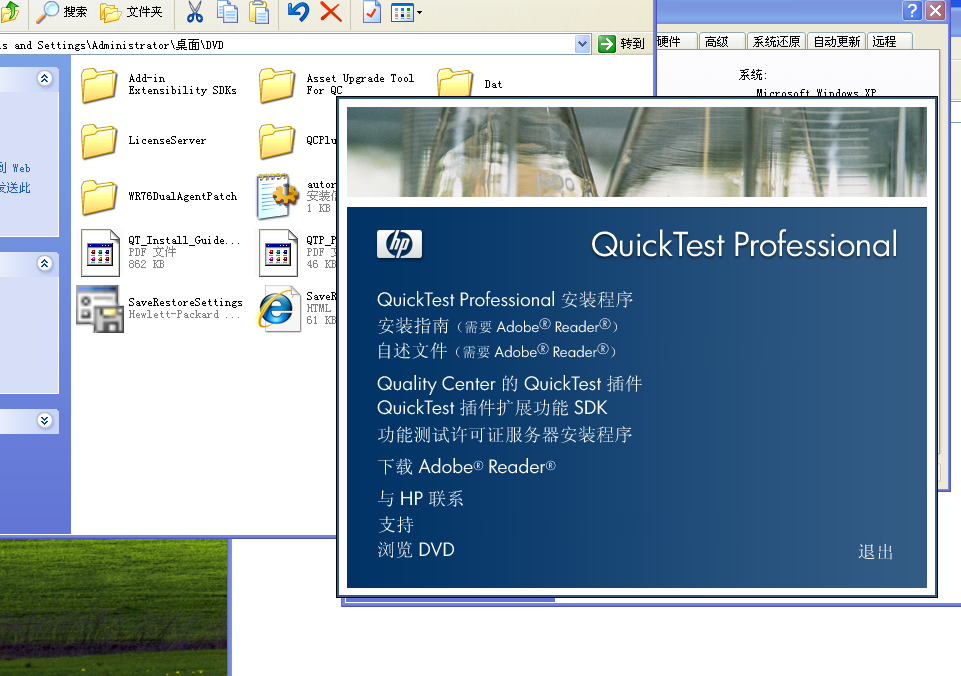Collapse the first task pane section chevron
The height and width of the screenshot is (676, 961).
click(44, 78)
